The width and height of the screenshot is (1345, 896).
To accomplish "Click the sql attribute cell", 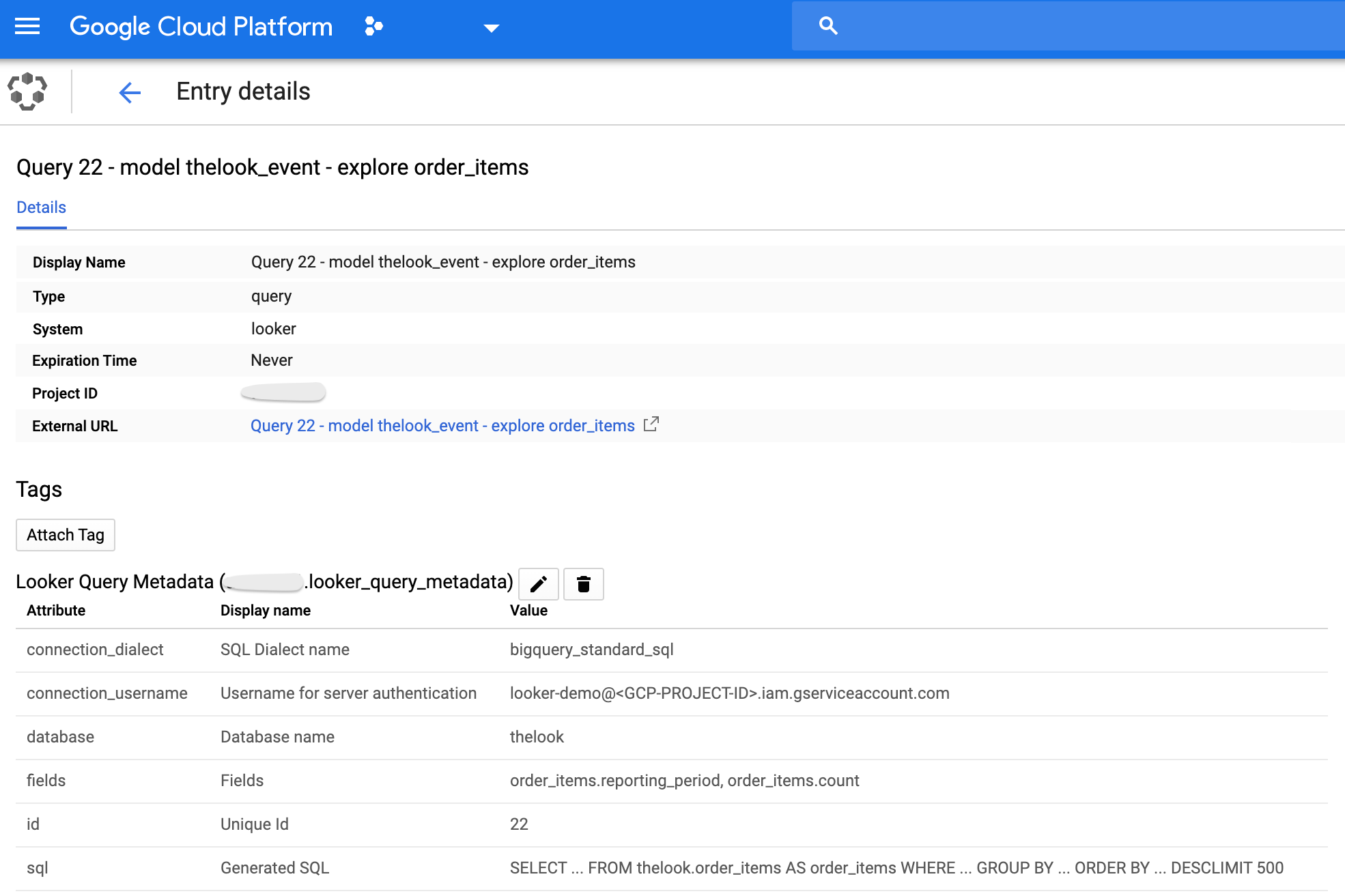I will [38, 868].
